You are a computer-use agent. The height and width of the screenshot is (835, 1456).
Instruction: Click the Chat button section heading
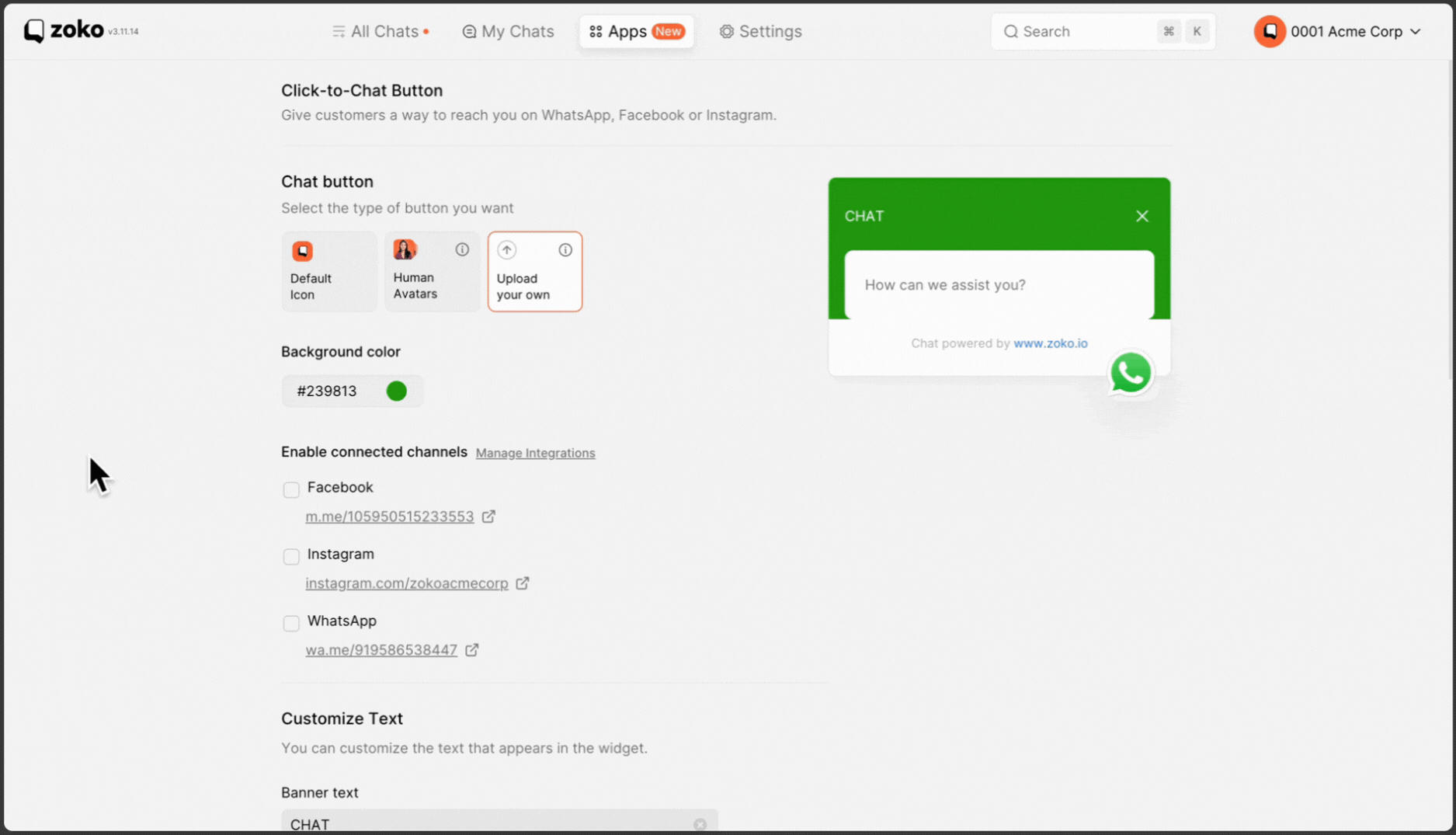[327, 181]
